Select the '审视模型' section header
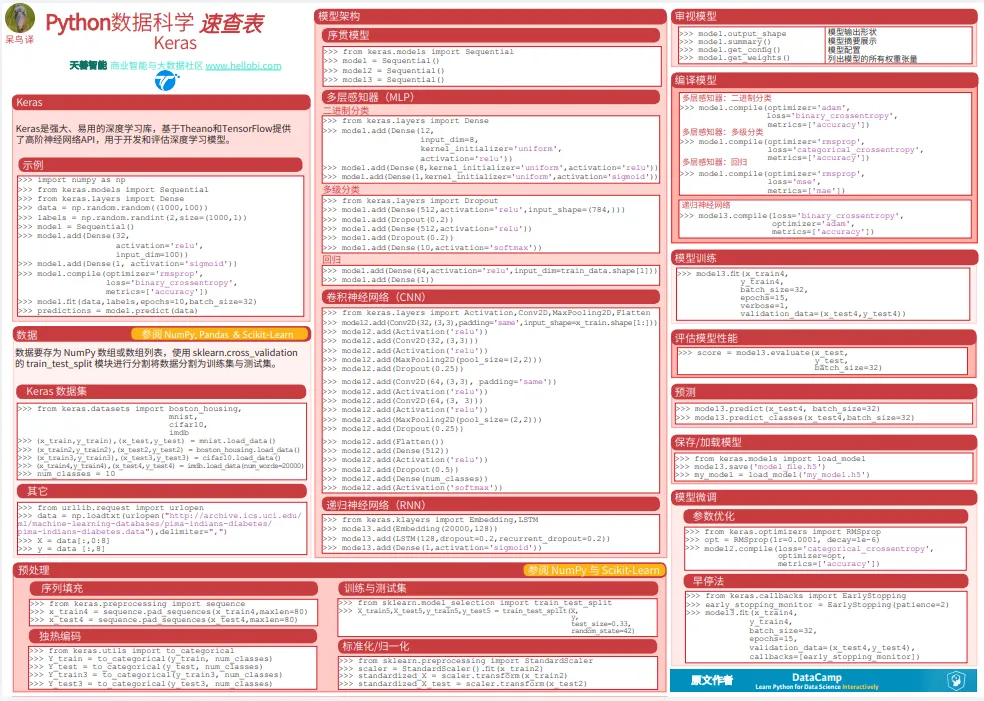 tap(824, 16)
